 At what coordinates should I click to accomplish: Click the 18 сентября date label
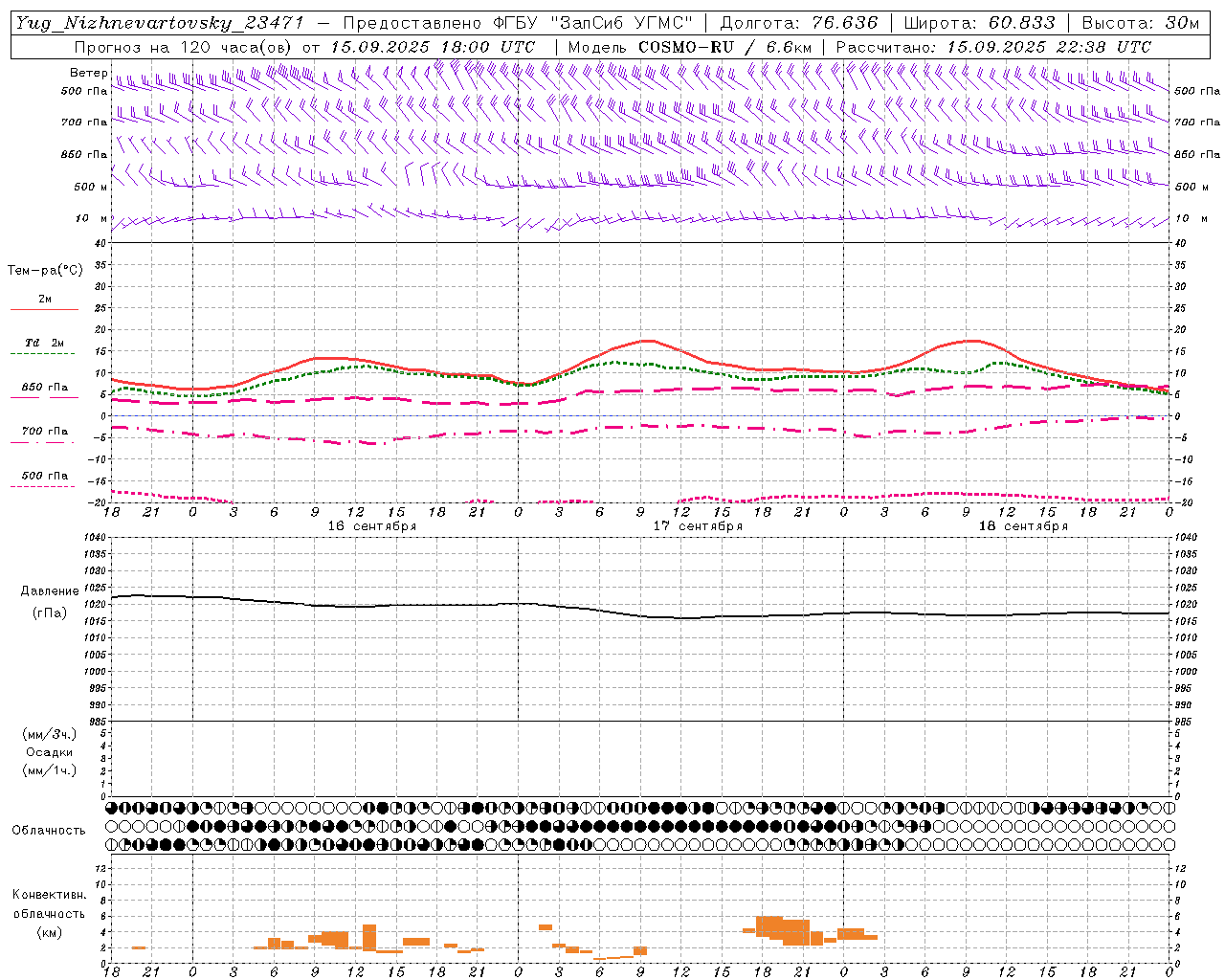(x=1023, y=526)
